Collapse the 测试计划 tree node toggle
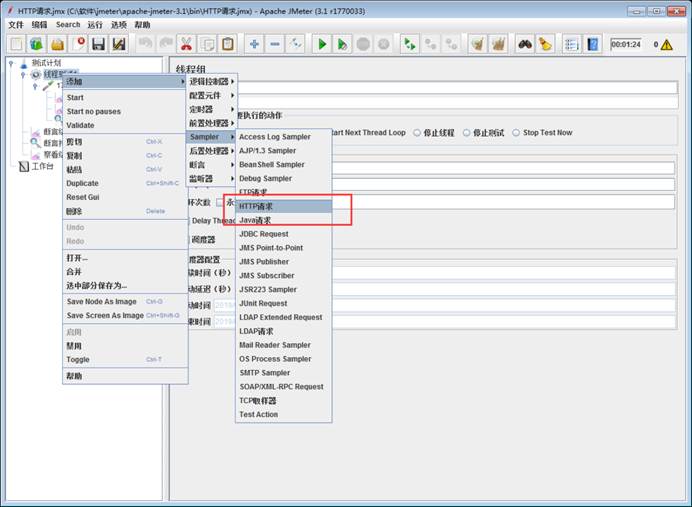Viewport: 692px width, 507px height. tap(11, 64)
